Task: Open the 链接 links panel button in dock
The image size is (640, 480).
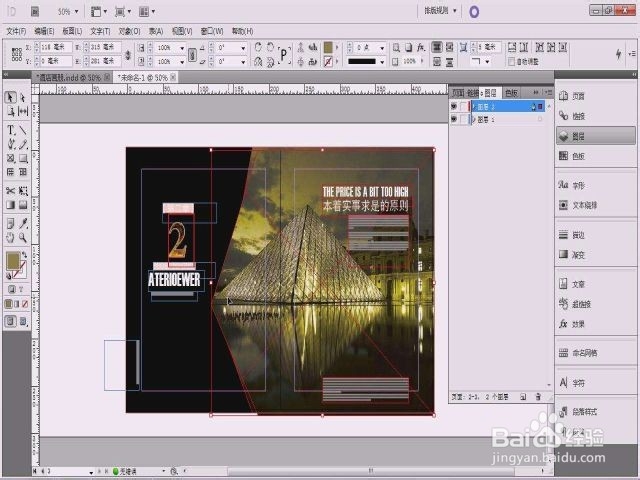Action: click(596, 116)
